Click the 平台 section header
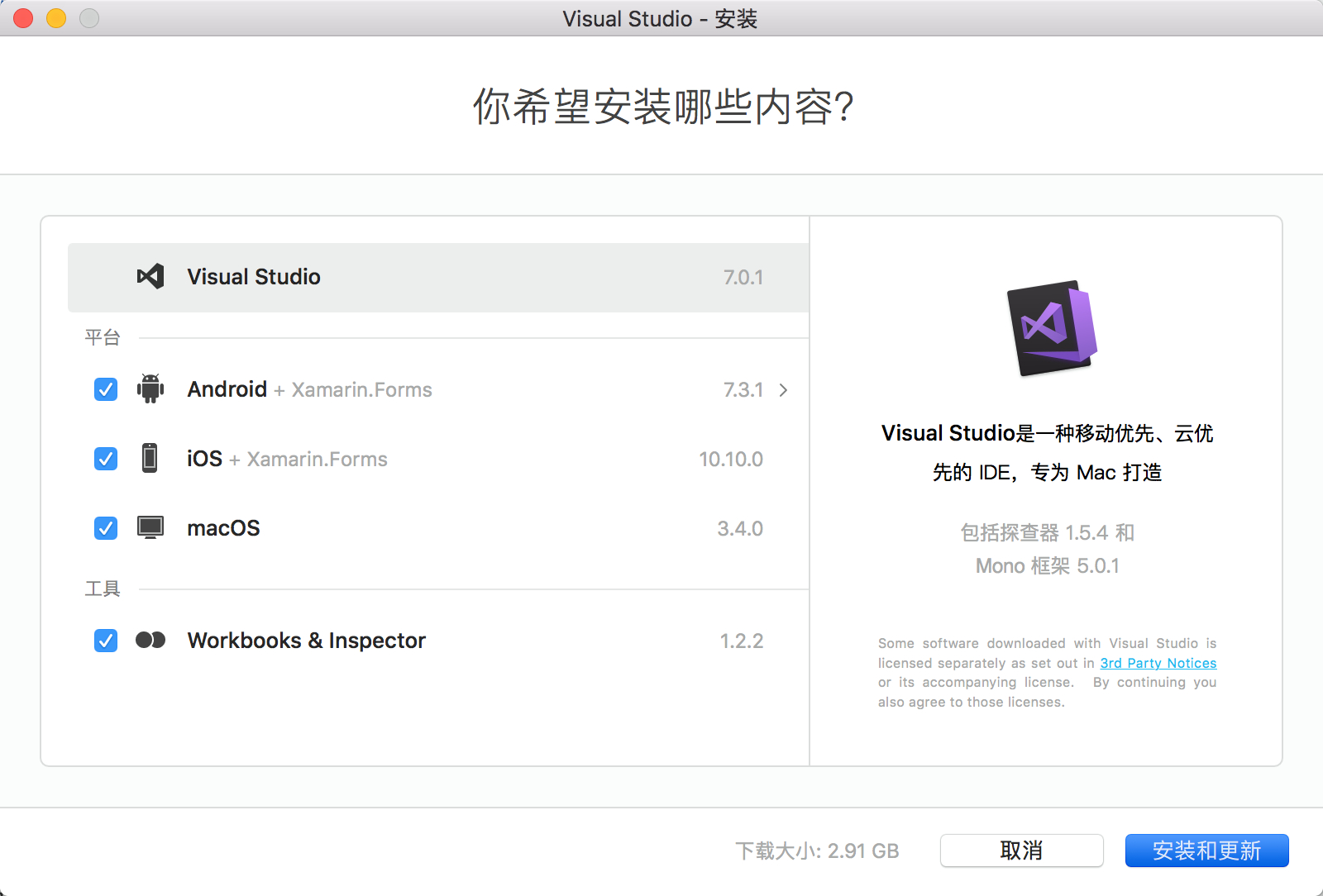 click(103, 337)
